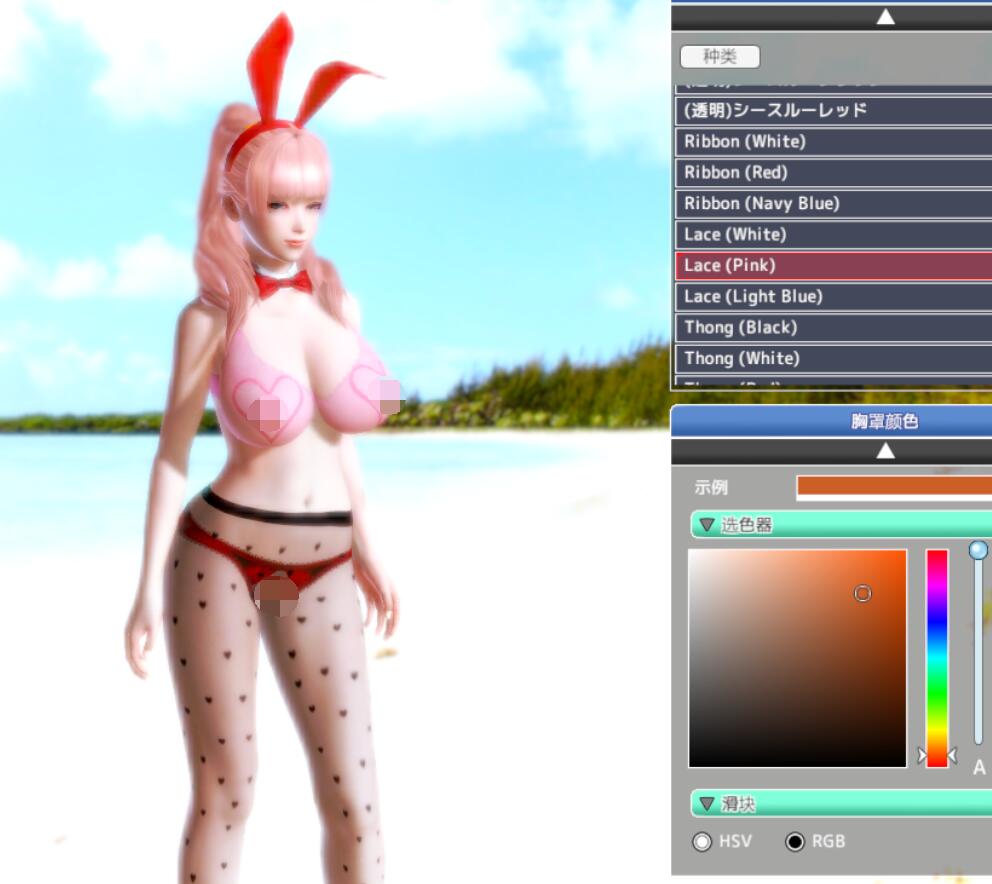Click the alpha slider handle
The image size is (992, 884).
(978, 550)
